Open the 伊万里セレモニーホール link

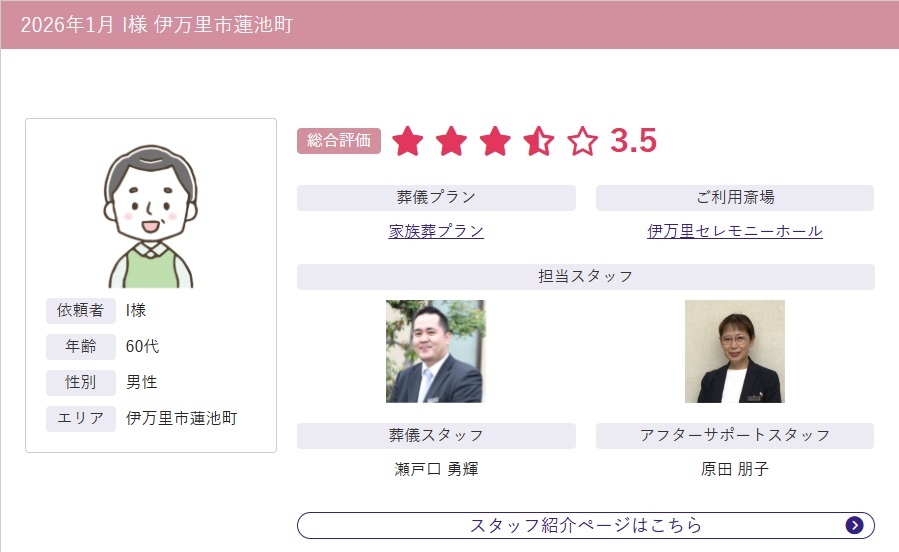(x=735, y=231)
